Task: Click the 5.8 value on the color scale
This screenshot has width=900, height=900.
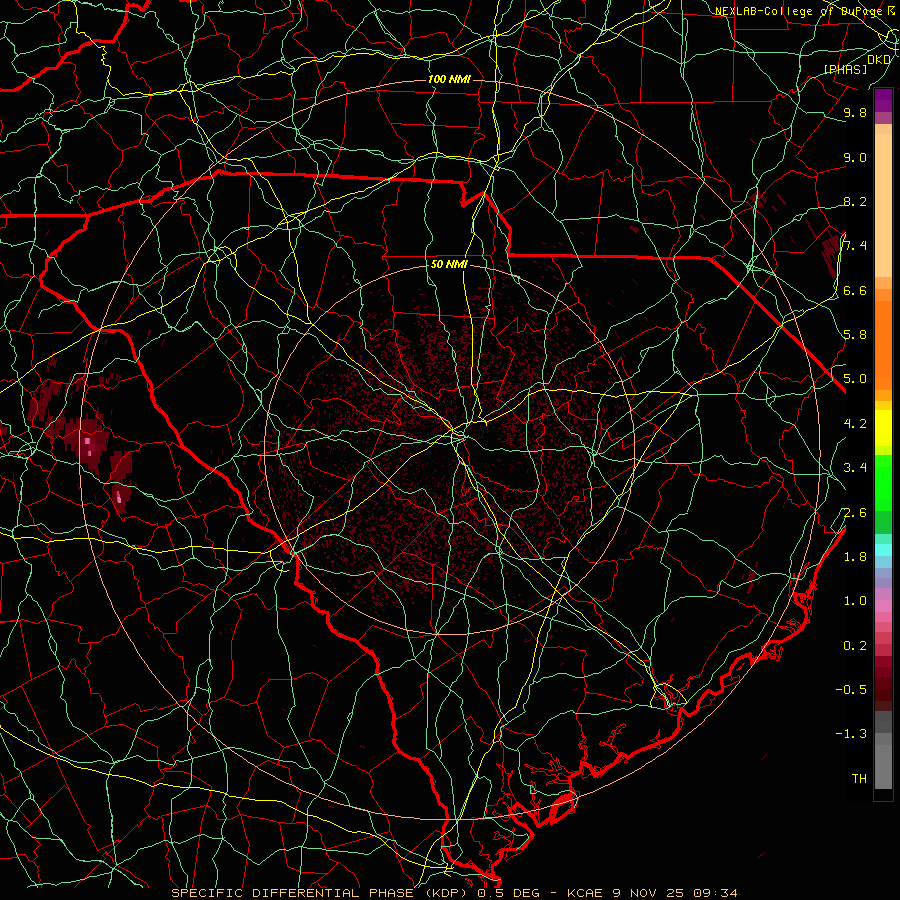Action: (855, 335)
